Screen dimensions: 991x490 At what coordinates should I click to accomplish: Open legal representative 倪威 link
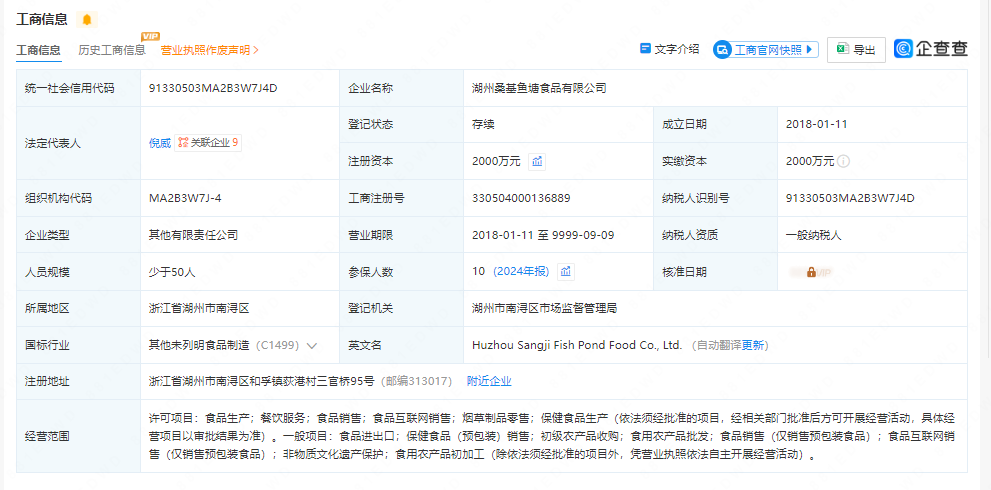click(159, 143)
